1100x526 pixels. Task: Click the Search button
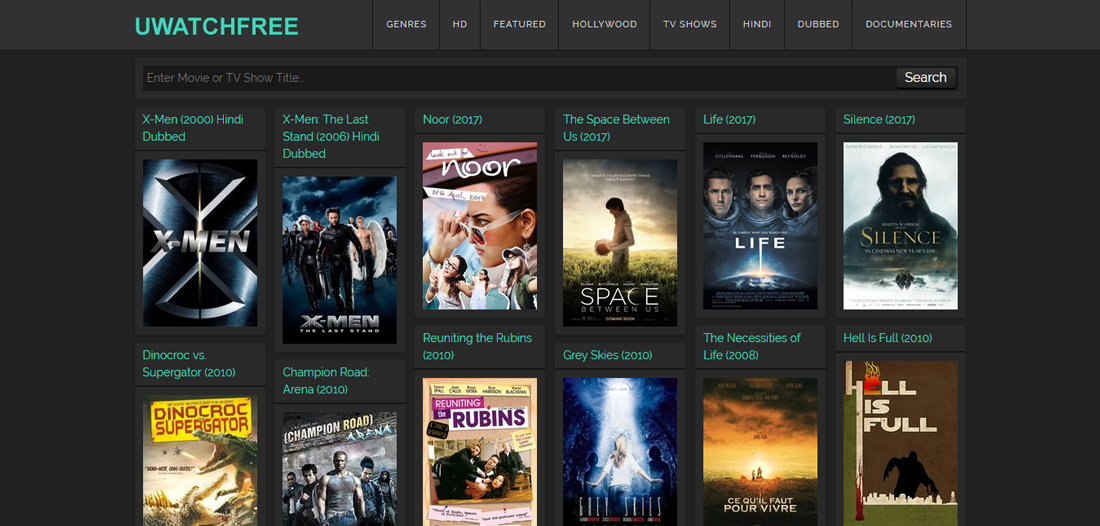coord(925,78)
